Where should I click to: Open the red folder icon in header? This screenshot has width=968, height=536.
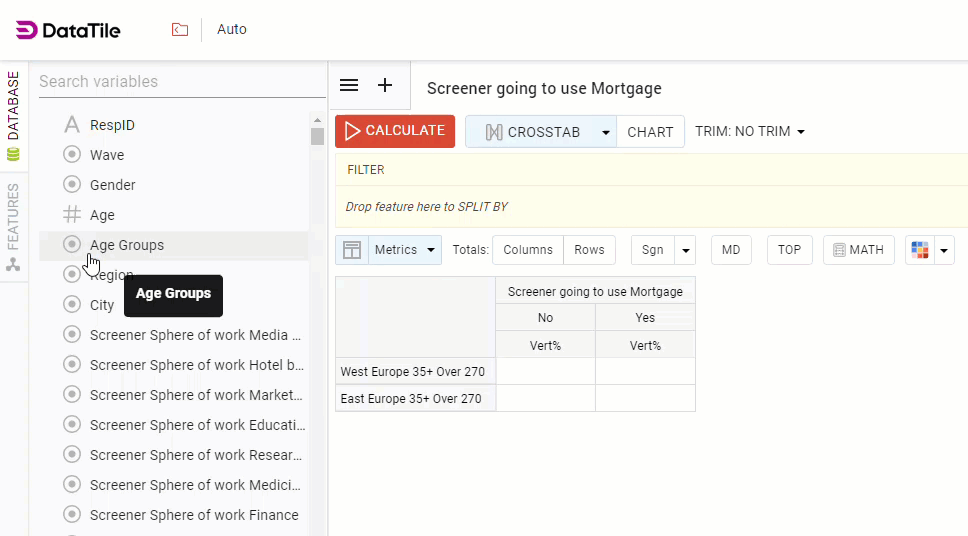tap(180, 30)
